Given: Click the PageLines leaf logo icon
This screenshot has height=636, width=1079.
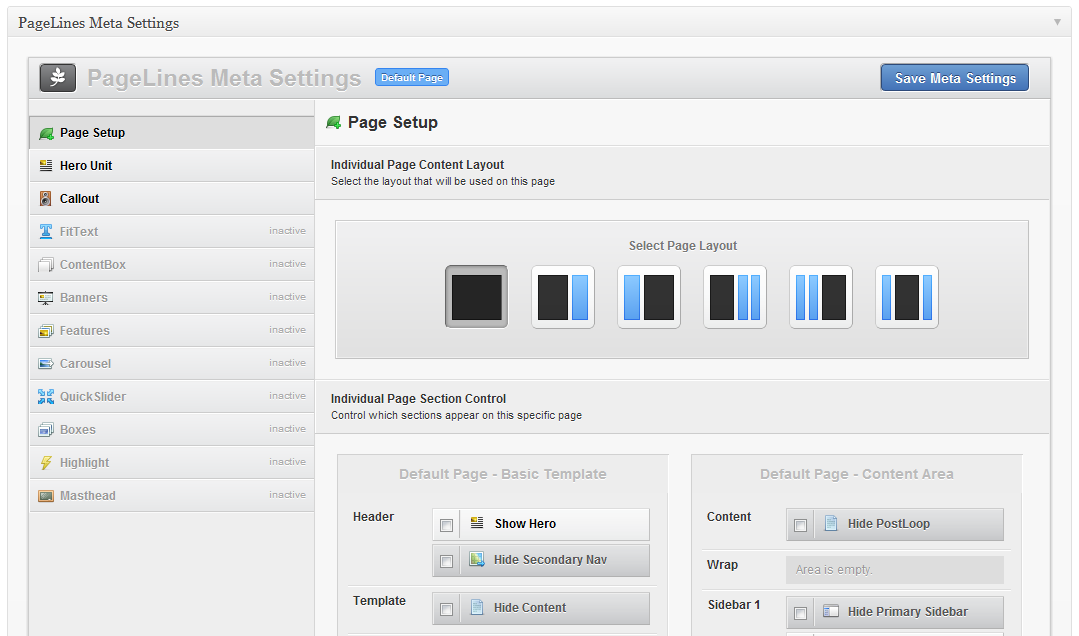Looking at the screenshot, I should pos(58,78).
